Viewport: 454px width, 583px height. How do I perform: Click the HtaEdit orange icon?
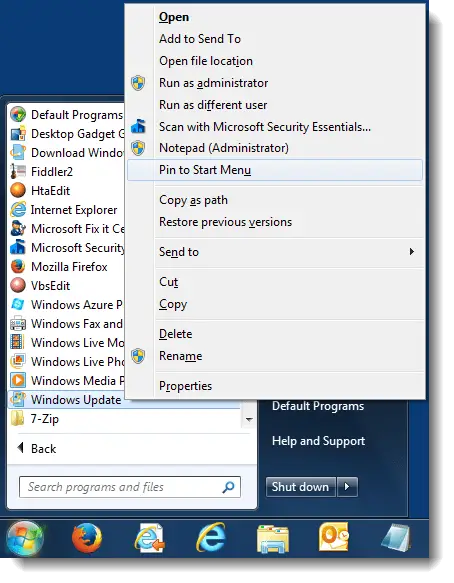18,190
